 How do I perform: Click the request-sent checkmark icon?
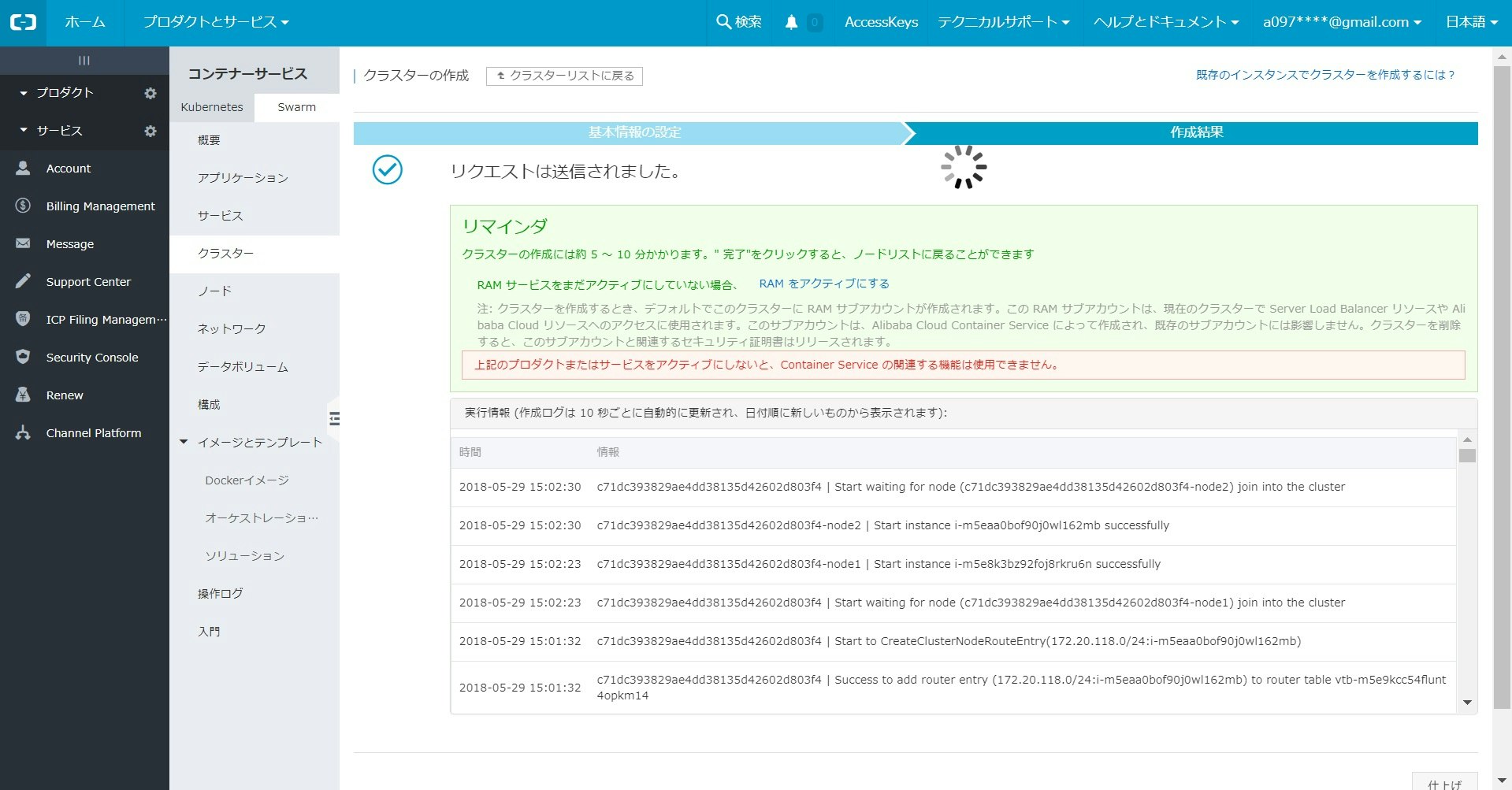coord(388,169)
